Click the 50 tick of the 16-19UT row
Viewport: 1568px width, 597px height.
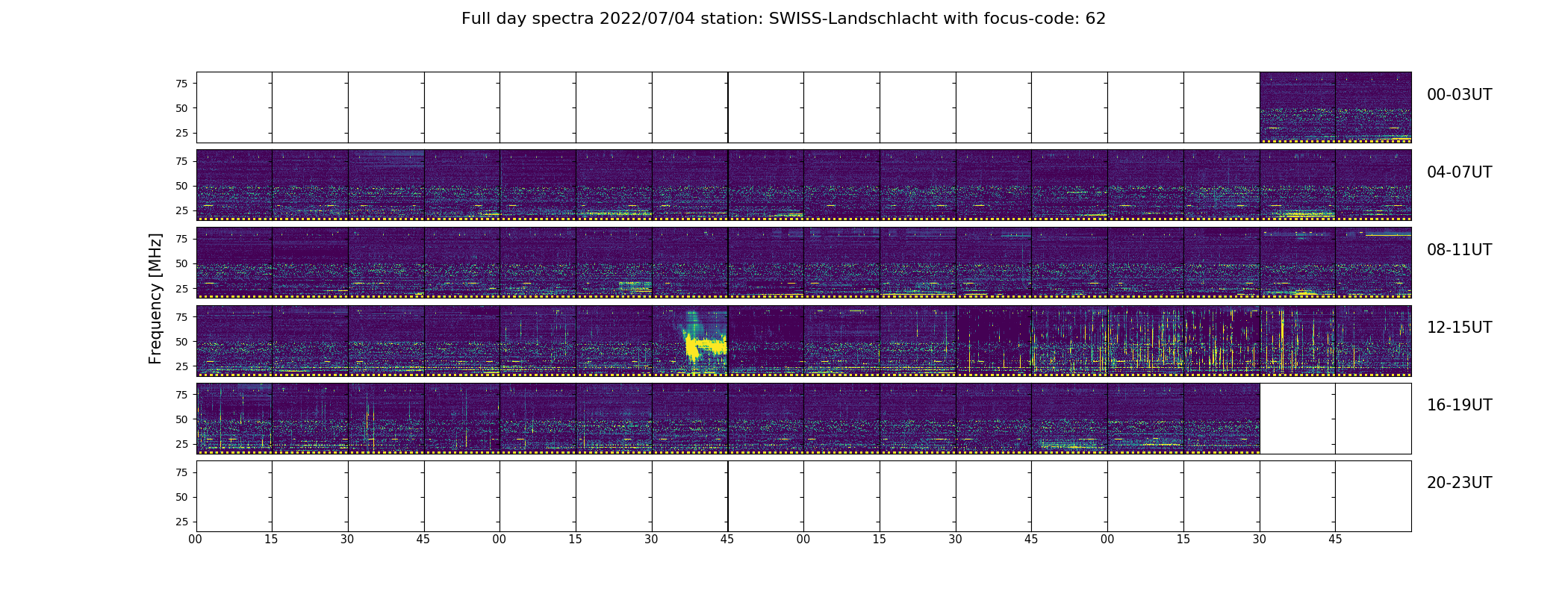pyautogui.click(x=181, y=419)
